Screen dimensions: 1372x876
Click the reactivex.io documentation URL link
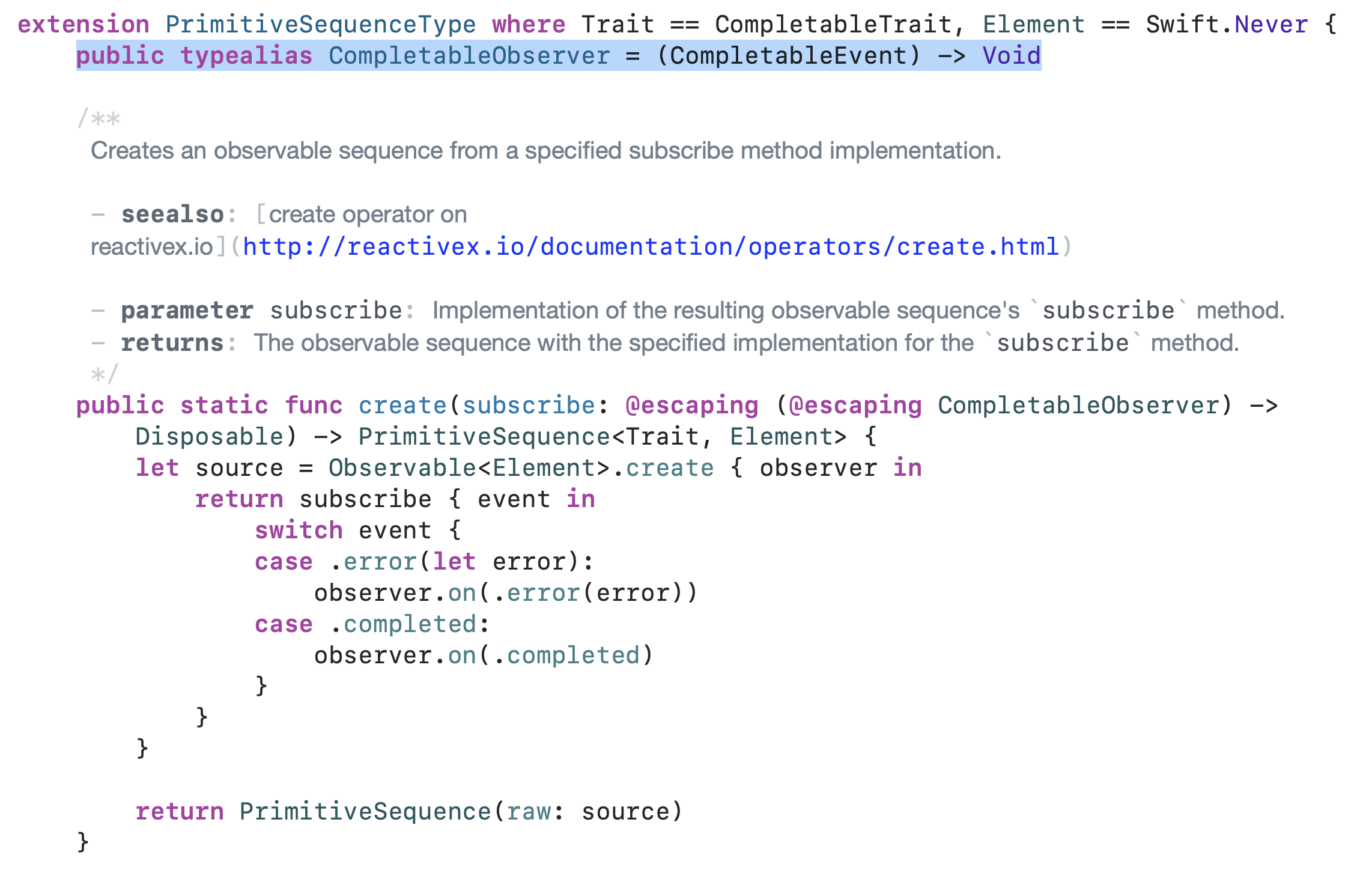click(x=651, y=247)
